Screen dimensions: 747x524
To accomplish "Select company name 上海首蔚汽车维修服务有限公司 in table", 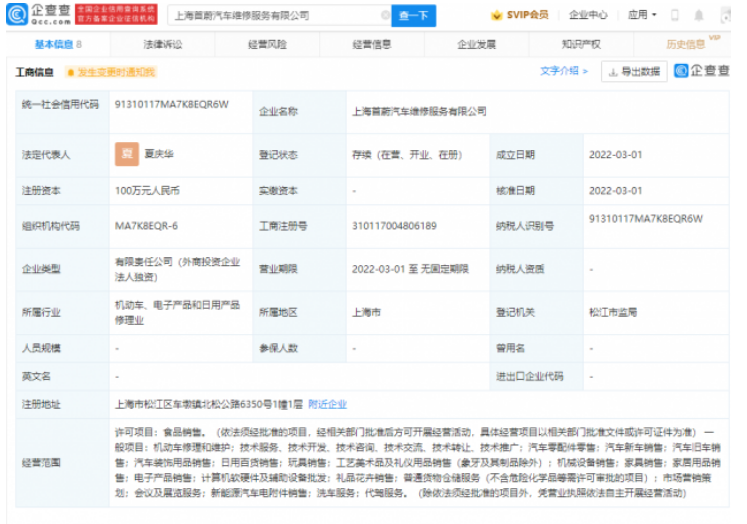I will tap(419, 111).
